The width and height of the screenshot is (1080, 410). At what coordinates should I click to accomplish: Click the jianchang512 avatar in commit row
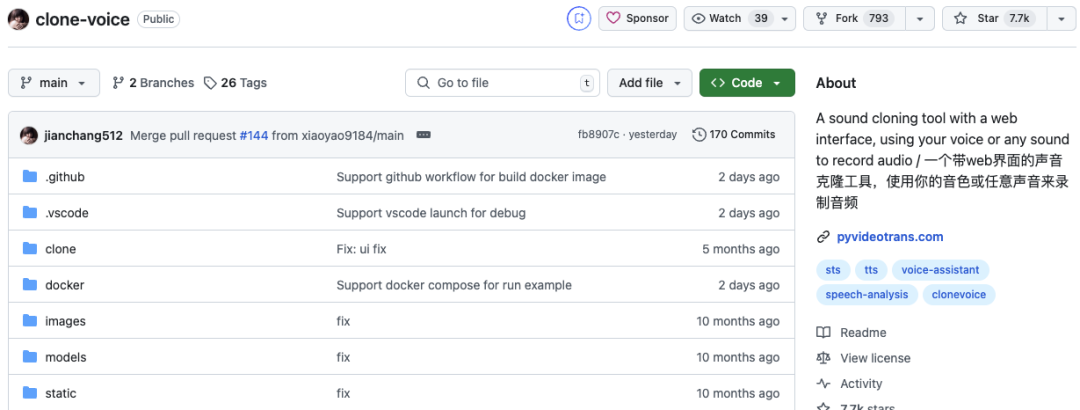(29, 135)
